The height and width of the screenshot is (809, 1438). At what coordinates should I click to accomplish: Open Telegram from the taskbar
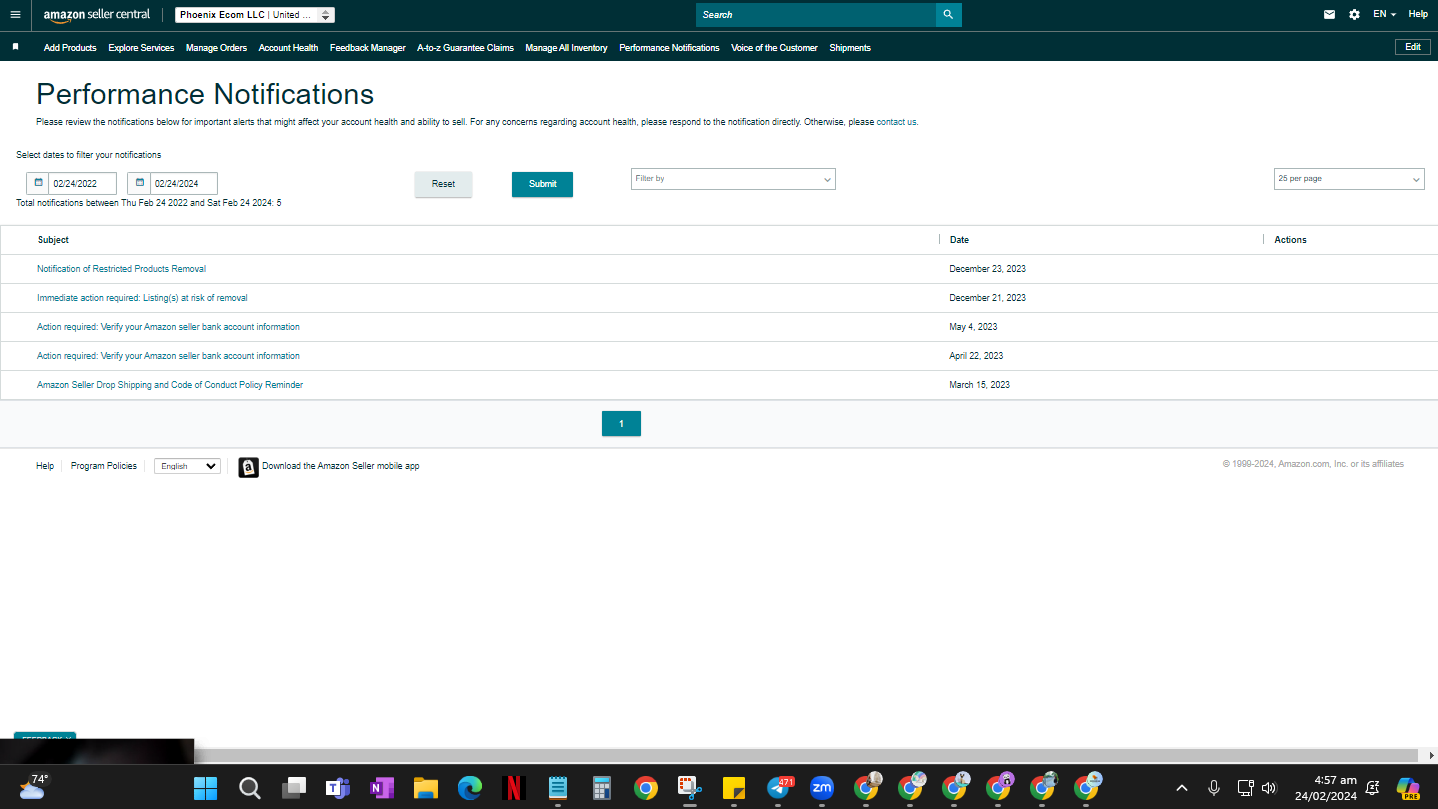[778, 788]
